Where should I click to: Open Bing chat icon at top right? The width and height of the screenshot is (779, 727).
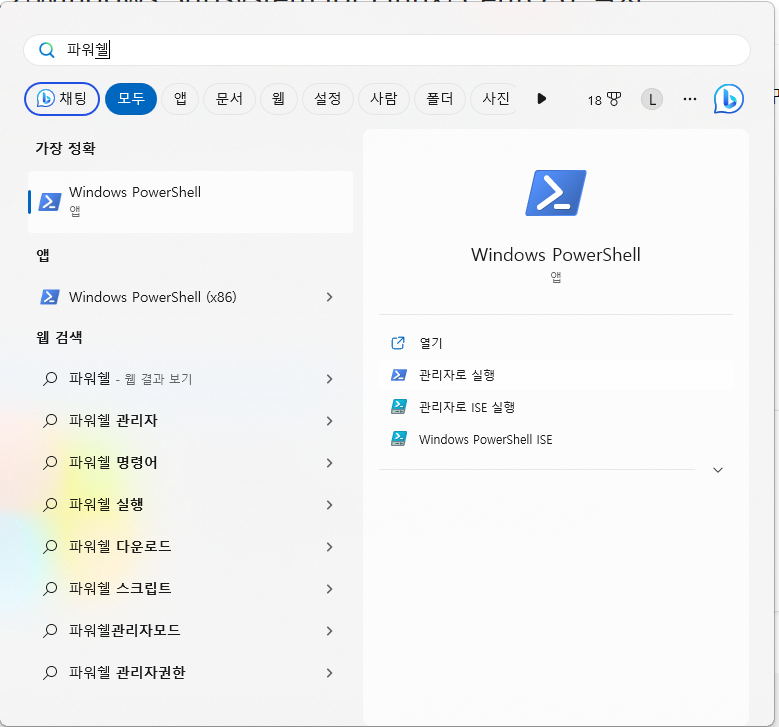tap(728, 99)
